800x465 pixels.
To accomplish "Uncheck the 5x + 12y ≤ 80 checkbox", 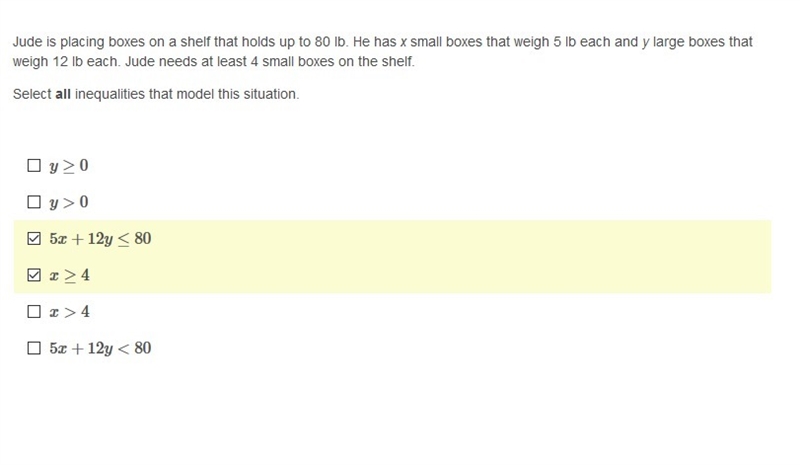I will (x=34, y=238).
